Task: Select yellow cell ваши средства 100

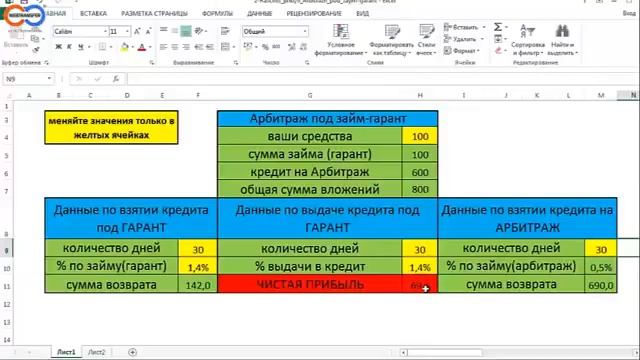Action: (x=420, y=136)
